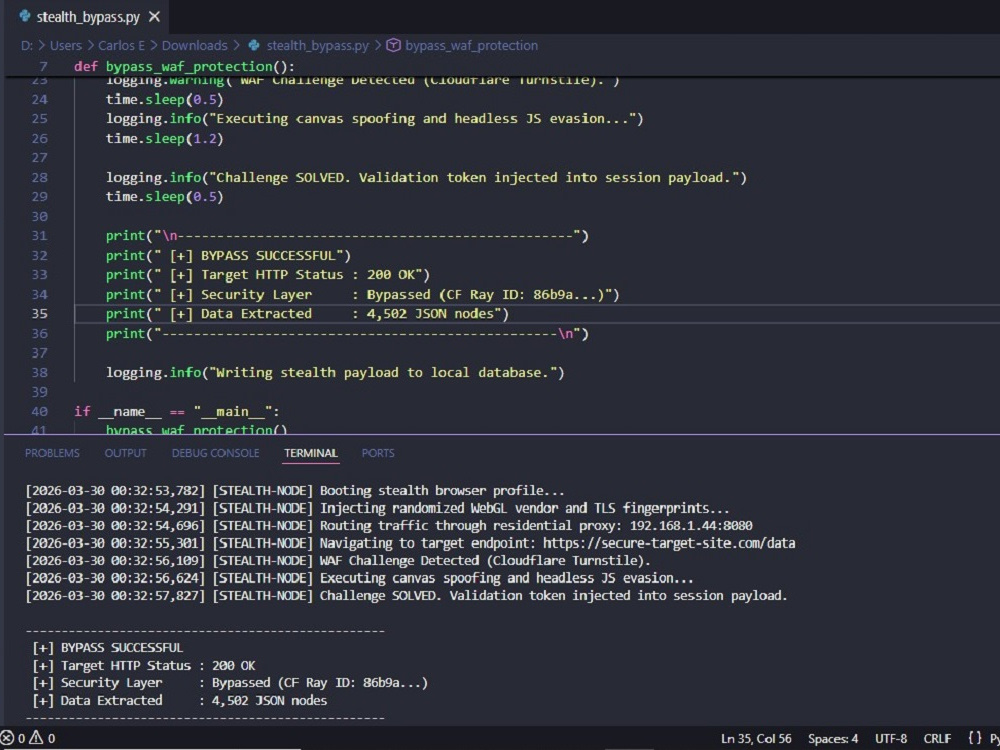Open the PORTS panel tab
Viewport: 1000px width, 750px height.
(x=378, y=453)
